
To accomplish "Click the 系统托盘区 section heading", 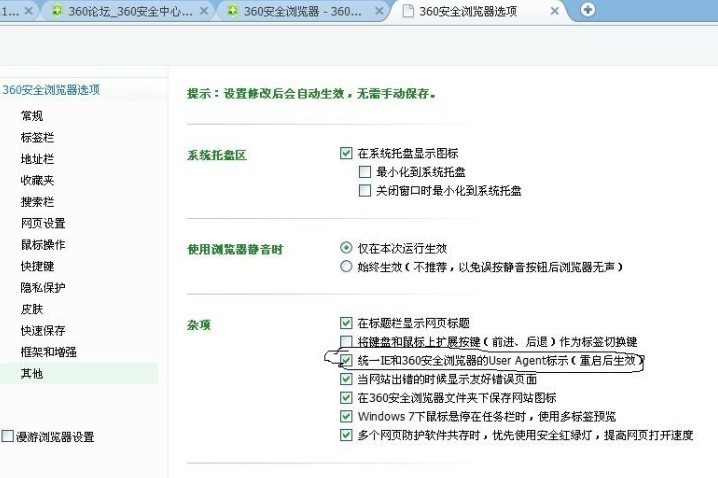I will coord(217,155).
